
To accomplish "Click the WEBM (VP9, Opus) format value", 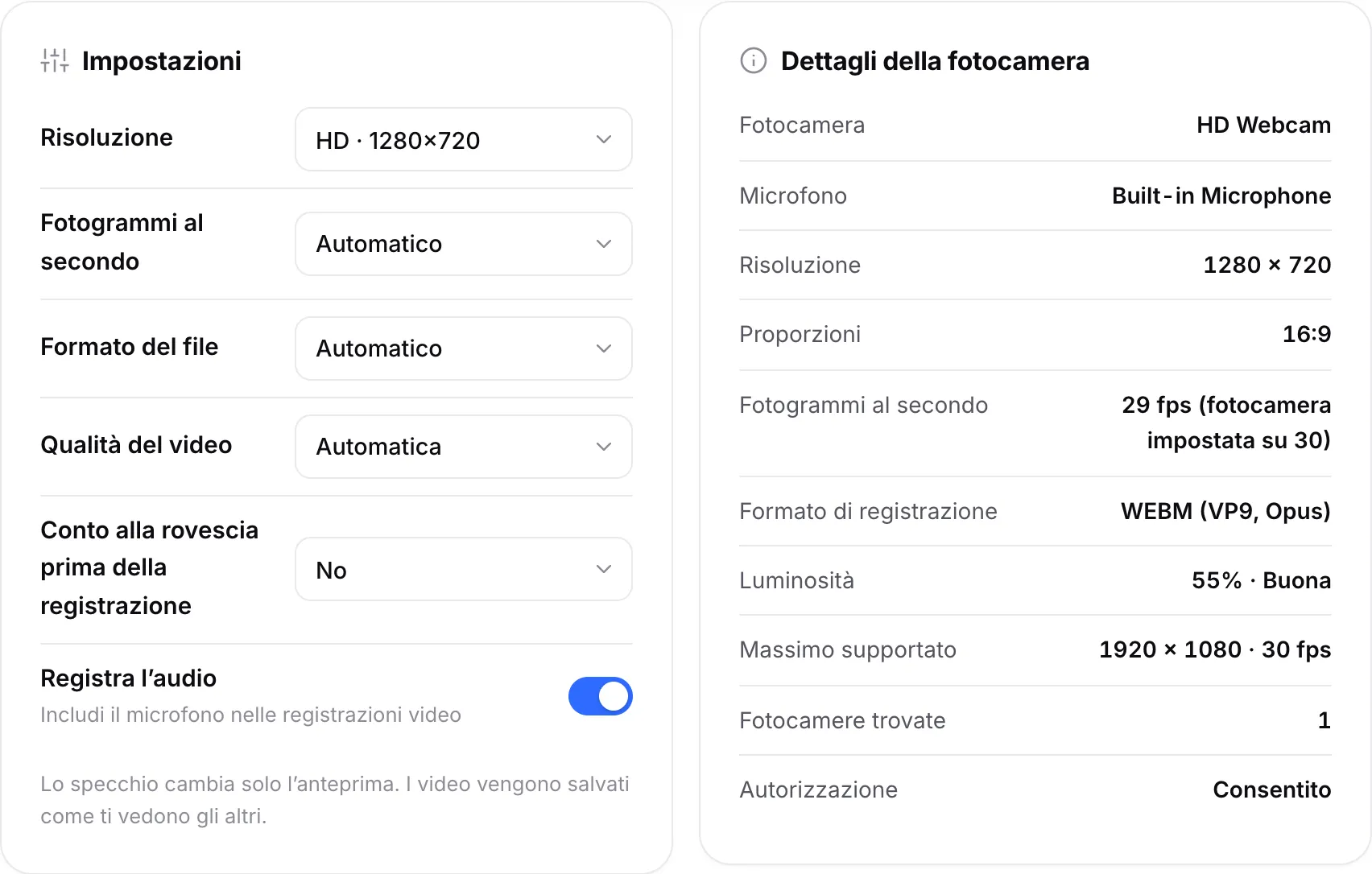I will click(x=1225, y=511).
